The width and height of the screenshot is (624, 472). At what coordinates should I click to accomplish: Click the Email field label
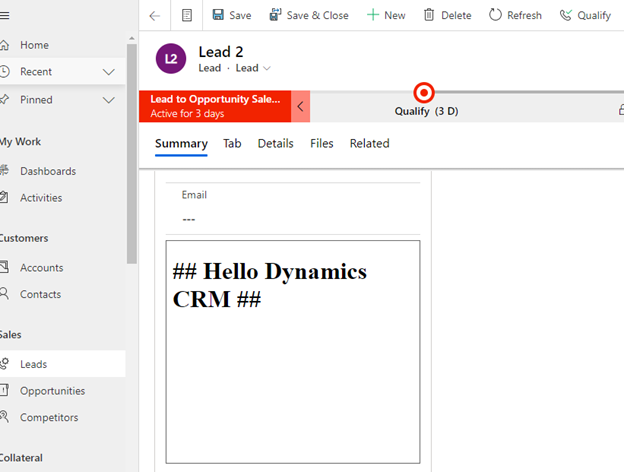tap(194, 195)
